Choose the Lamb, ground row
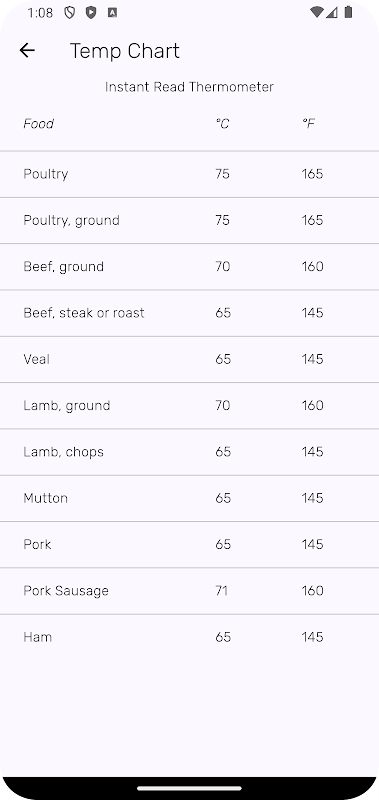The width and height of the screenshot is (379, 800). [x=189, y=406]
